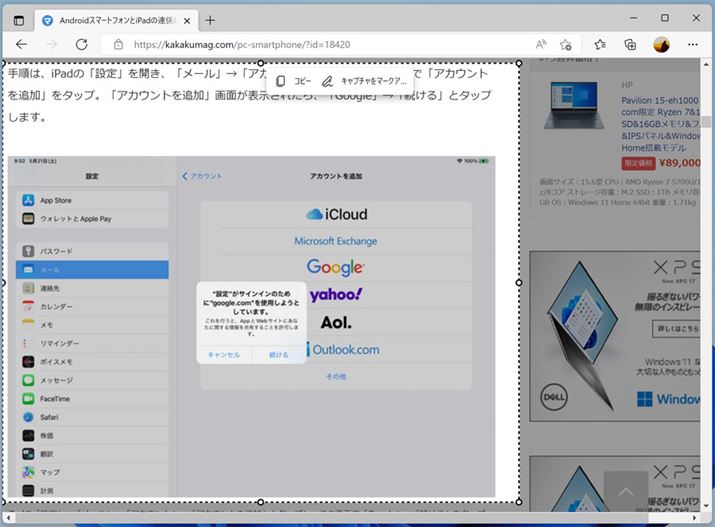Click 詳しくはこちら in the Dell XPS ad
Viewport: 715px width, 527px height.
coord(677,328)
